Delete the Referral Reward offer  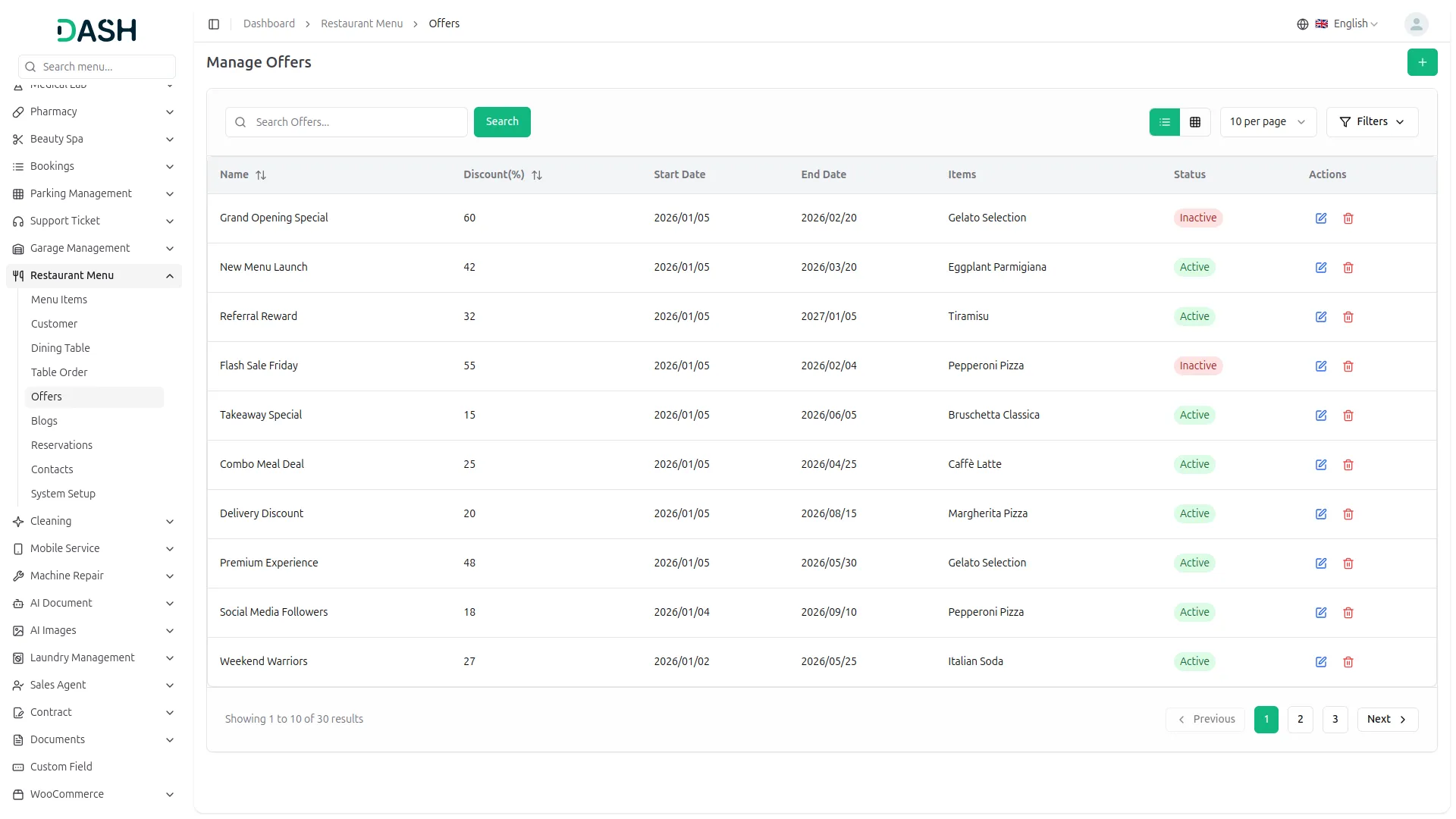pos(1348,317)
